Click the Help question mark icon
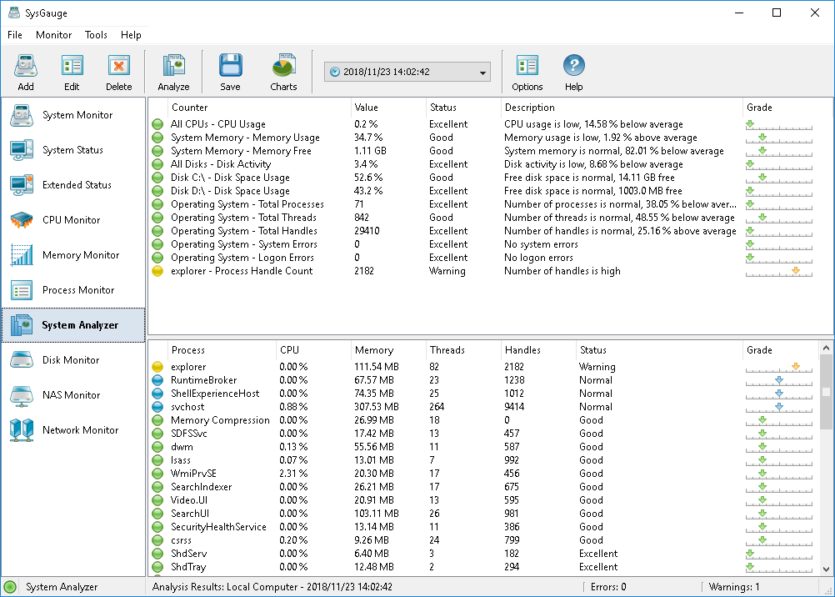The width and height of the screenshot is (835, 597). [574, 66]
